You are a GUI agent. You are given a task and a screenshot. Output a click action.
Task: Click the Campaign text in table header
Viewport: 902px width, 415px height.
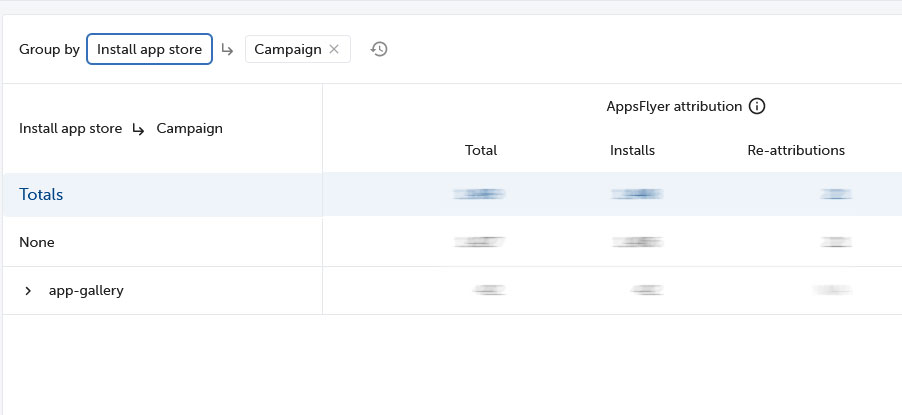pos(189,128)
